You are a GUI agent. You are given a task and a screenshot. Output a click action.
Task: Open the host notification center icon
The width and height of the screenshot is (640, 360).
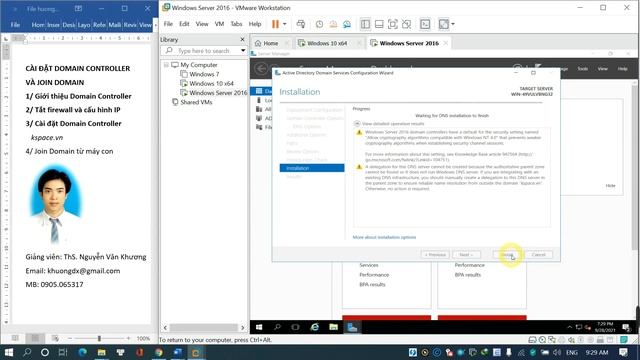tap(623, 352)
